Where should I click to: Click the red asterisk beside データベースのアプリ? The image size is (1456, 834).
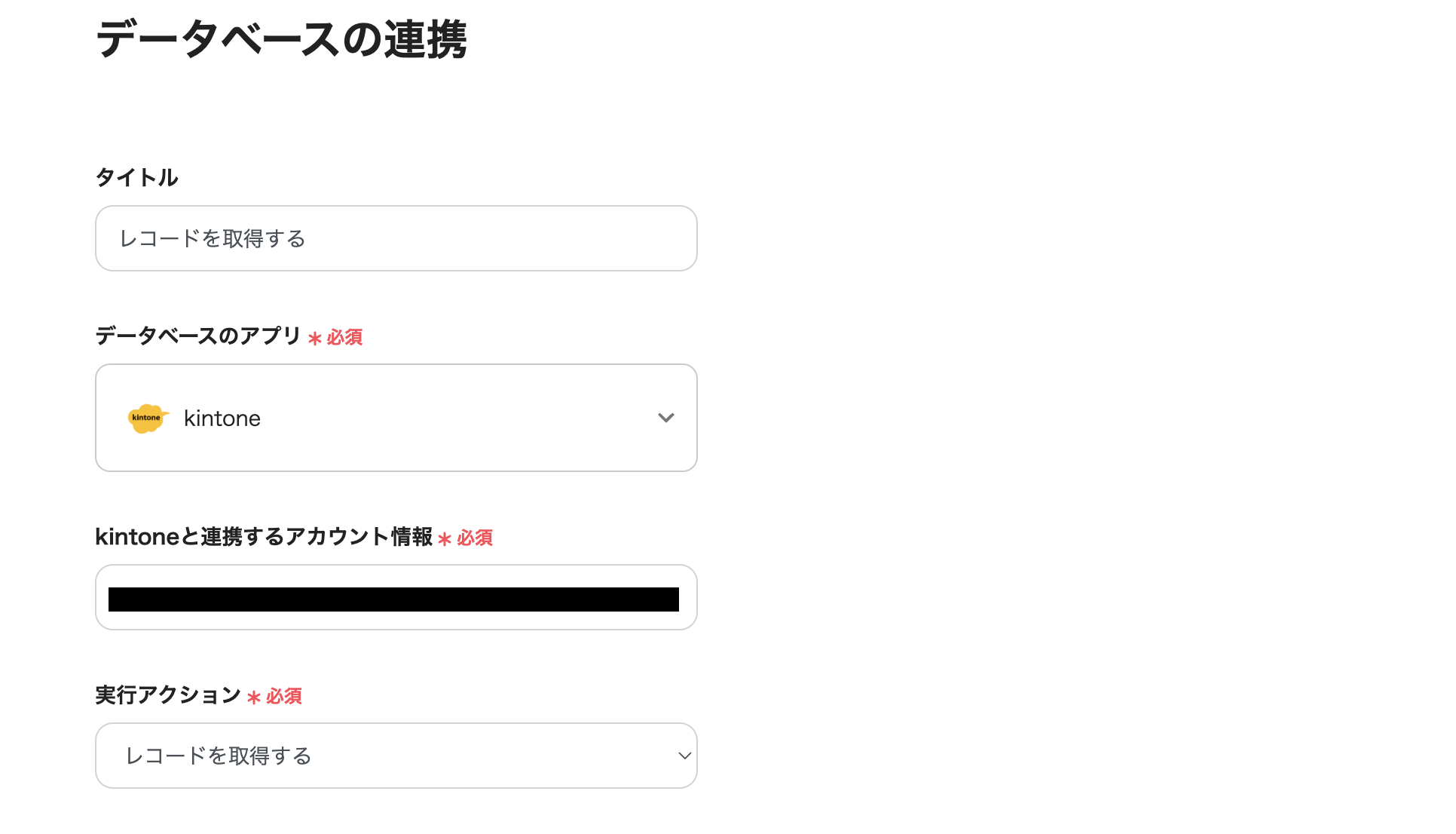pos(317,337)
